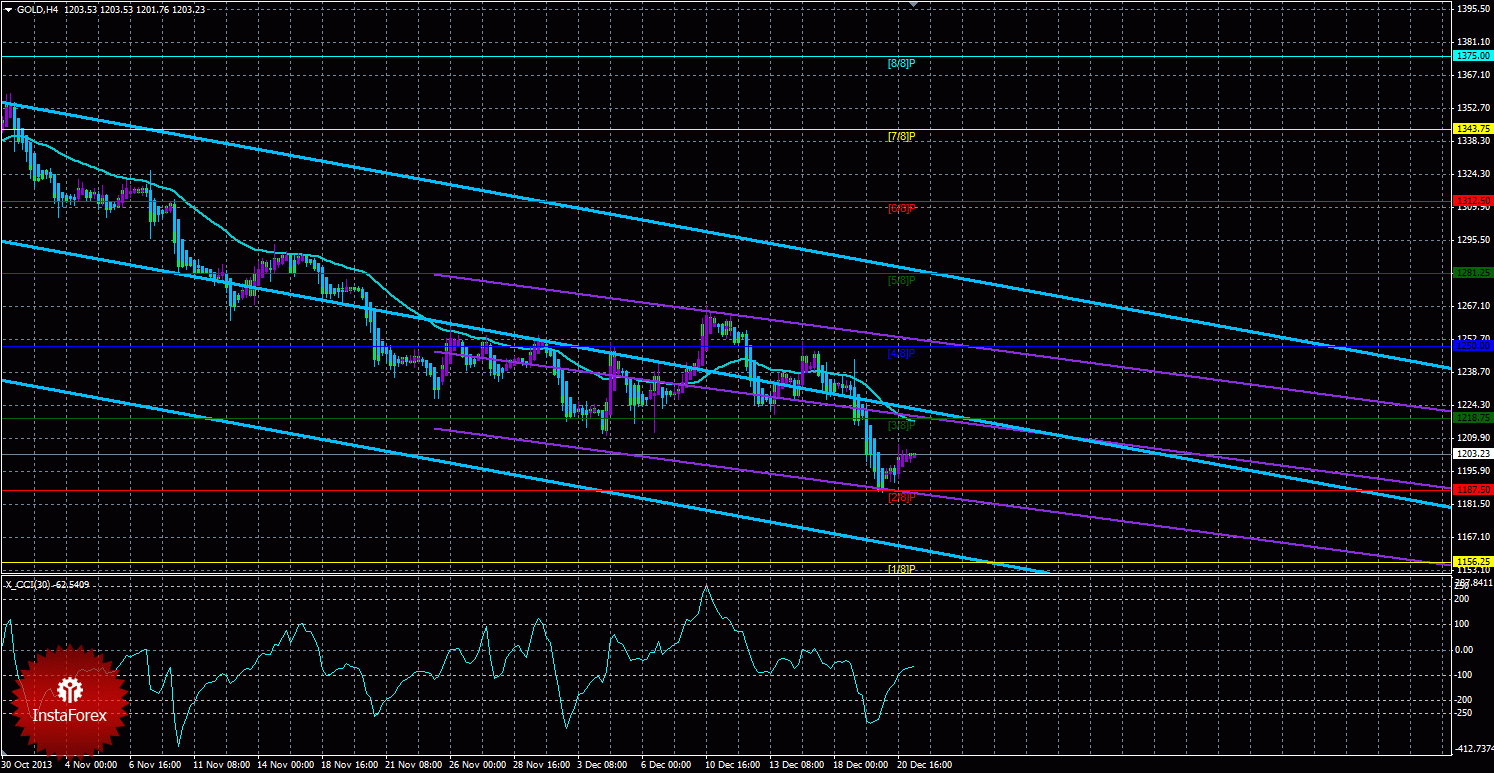Click the 1395.50 price scale value

1474,9
